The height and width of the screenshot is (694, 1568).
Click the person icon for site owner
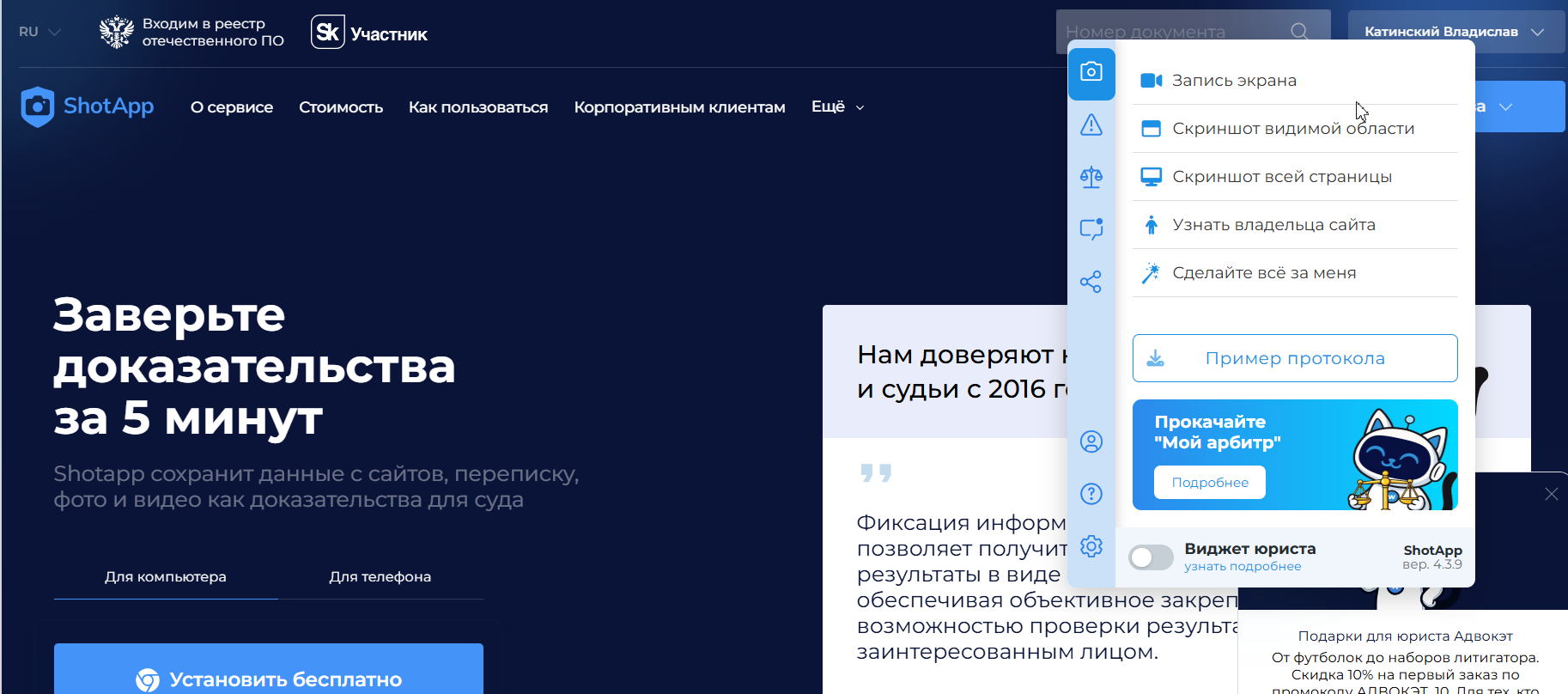(x=1152, y=225)
